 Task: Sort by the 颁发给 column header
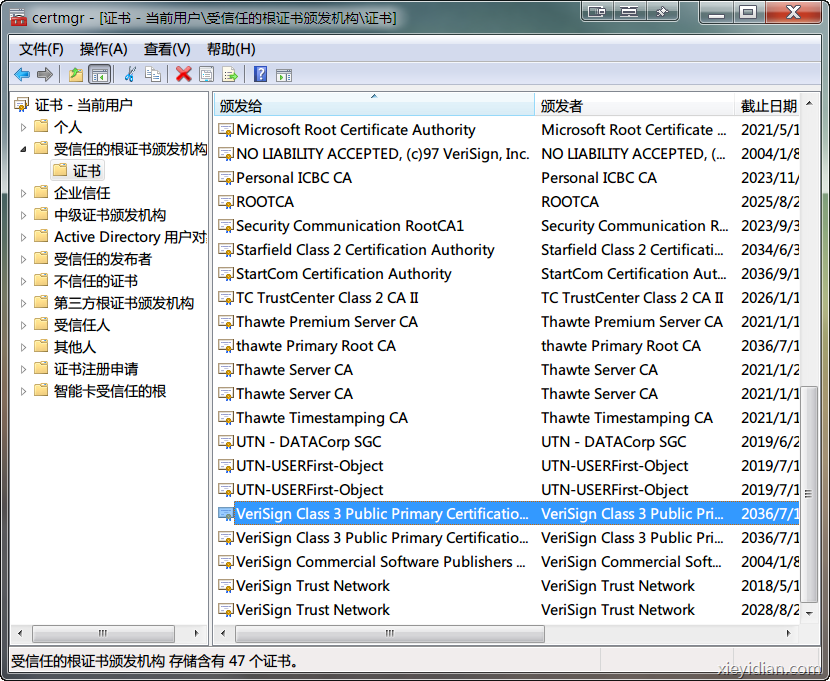[x=375, y=105]
